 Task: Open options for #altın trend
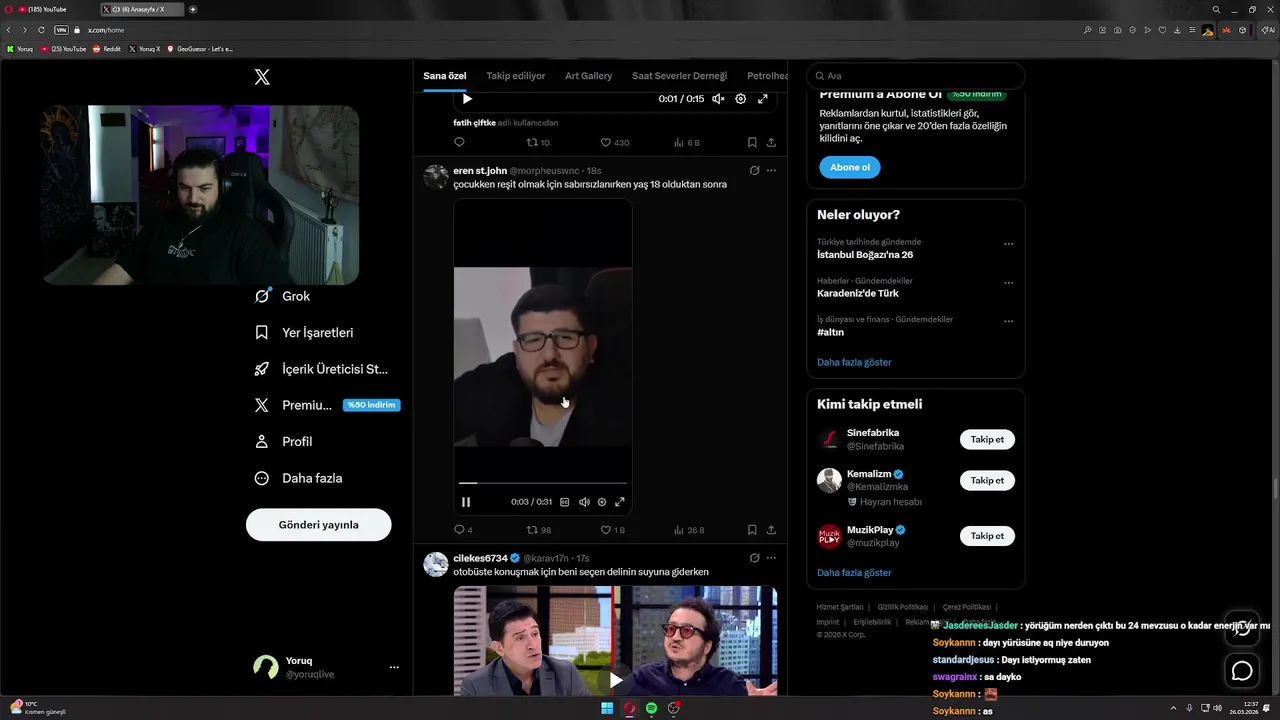1008,322
